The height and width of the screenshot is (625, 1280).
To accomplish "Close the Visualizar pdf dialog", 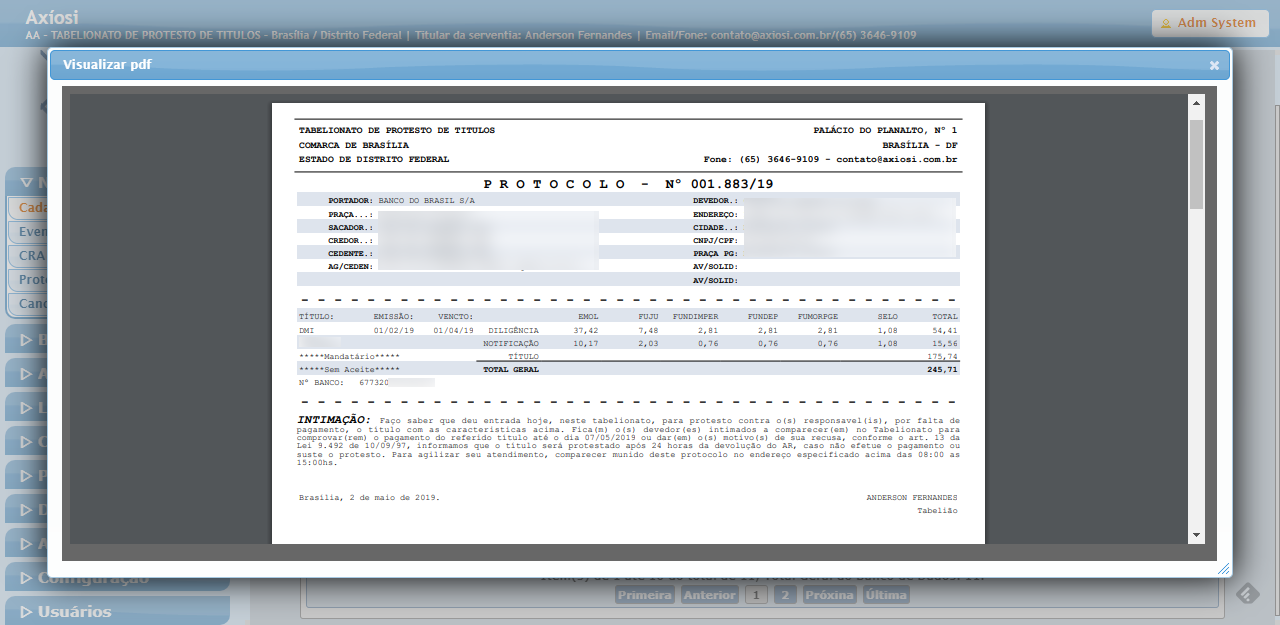I will point(1214,65).
